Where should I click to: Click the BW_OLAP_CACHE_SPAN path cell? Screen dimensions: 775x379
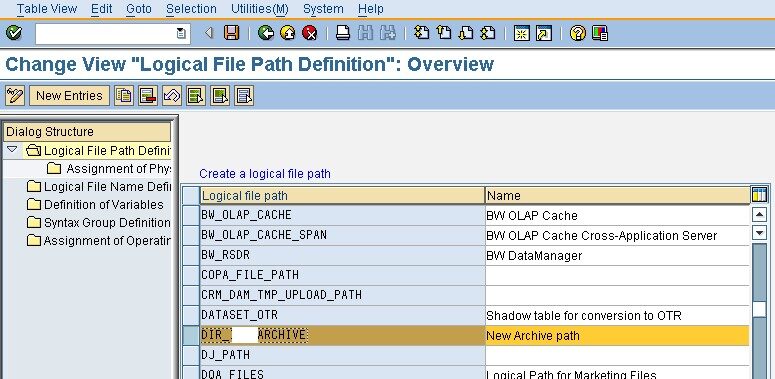[342, 235]
